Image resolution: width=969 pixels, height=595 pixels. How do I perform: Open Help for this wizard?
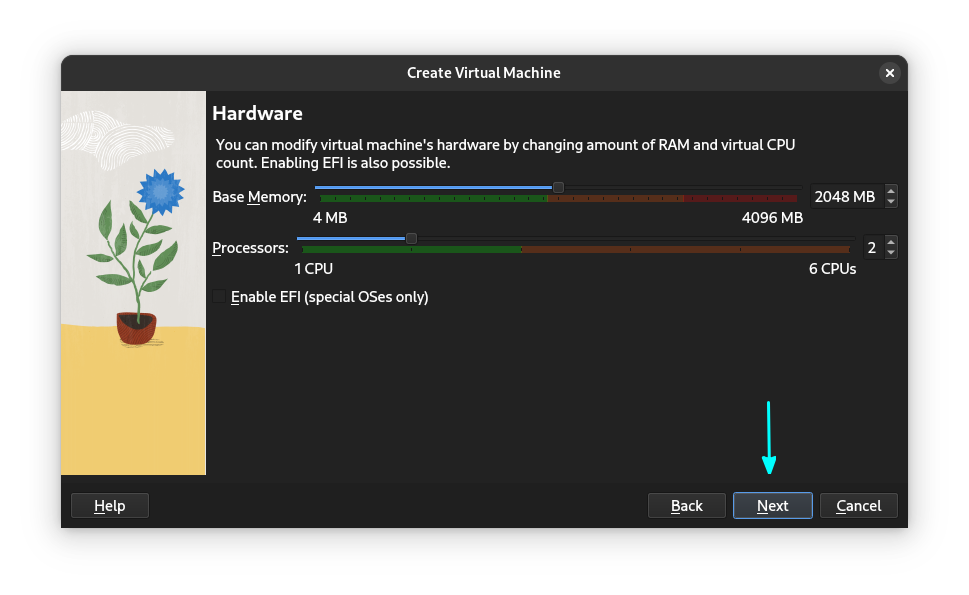click(110, 506)
